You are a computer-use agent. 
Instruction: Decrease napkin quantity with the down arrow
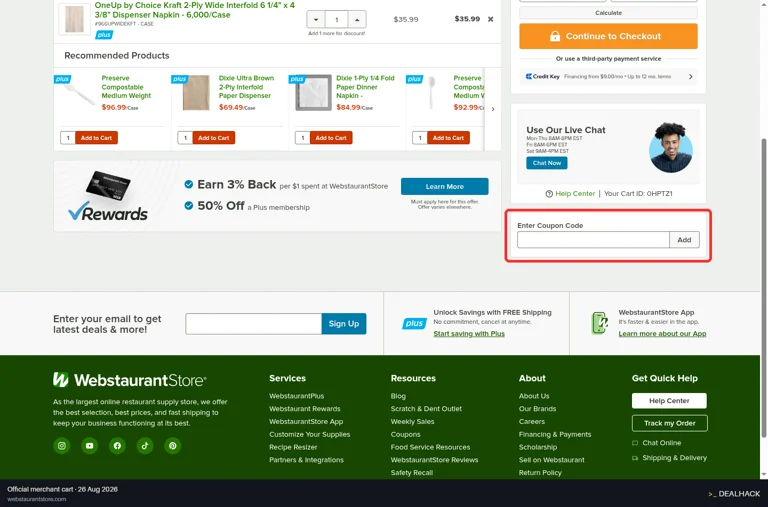(316, 20)
